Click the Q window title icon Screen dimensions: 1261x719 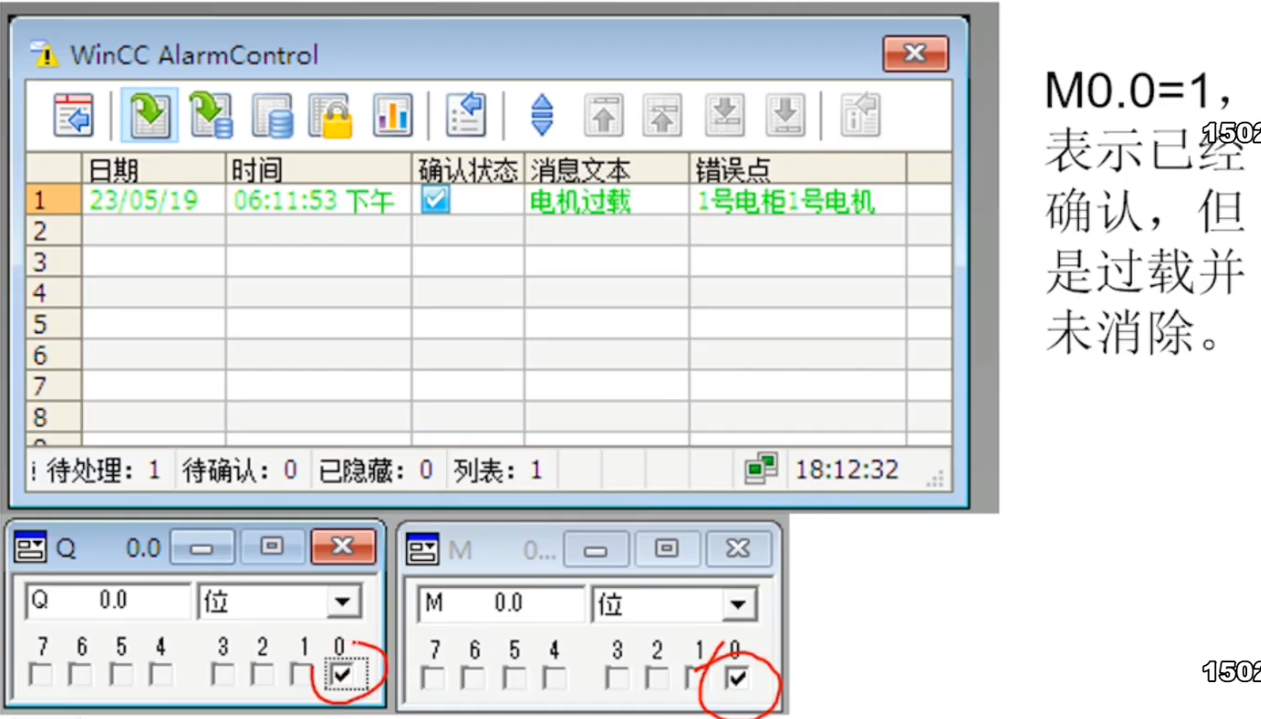(31, 547)
